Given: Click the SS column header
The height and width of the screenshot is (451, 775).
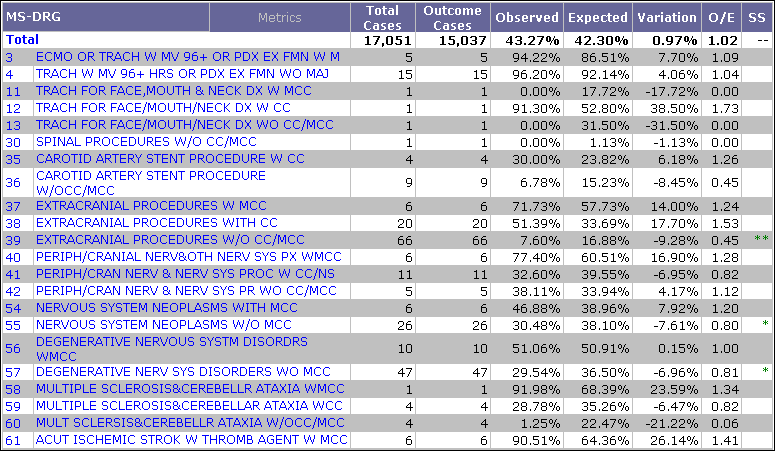Looking at the screenshot, I should (760, 18).
